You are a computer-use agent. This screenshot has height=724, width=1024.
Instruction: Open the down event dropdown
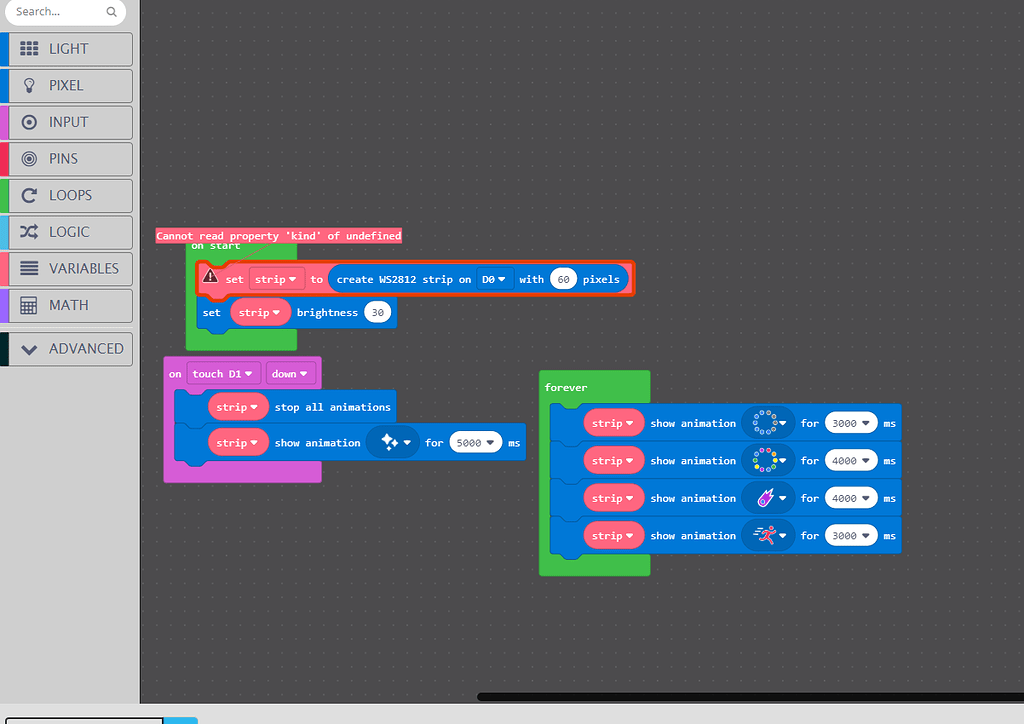(x=290, y=374)
